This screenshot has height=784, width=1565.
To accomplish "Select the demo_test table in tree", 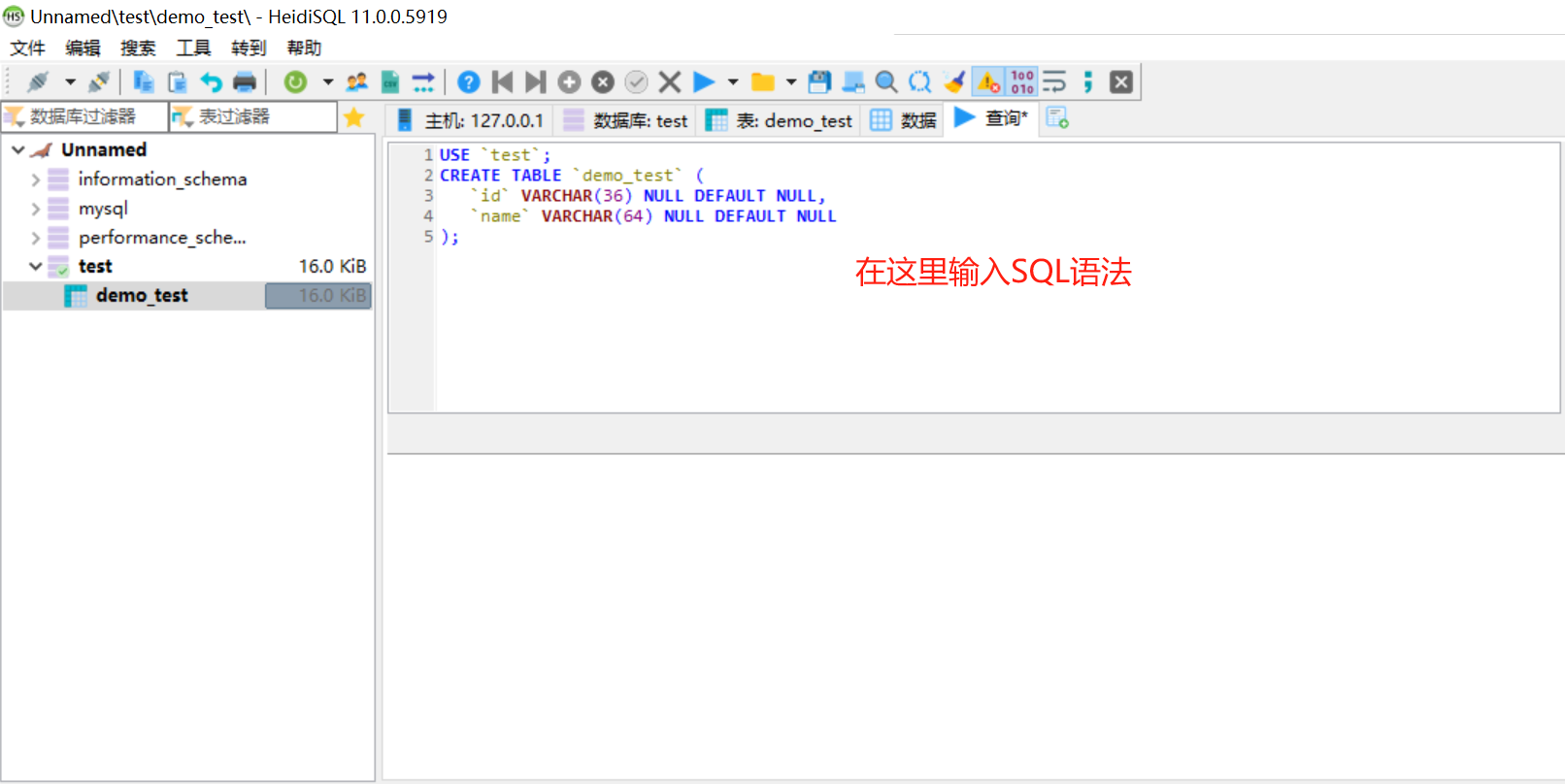I will 142,296.
